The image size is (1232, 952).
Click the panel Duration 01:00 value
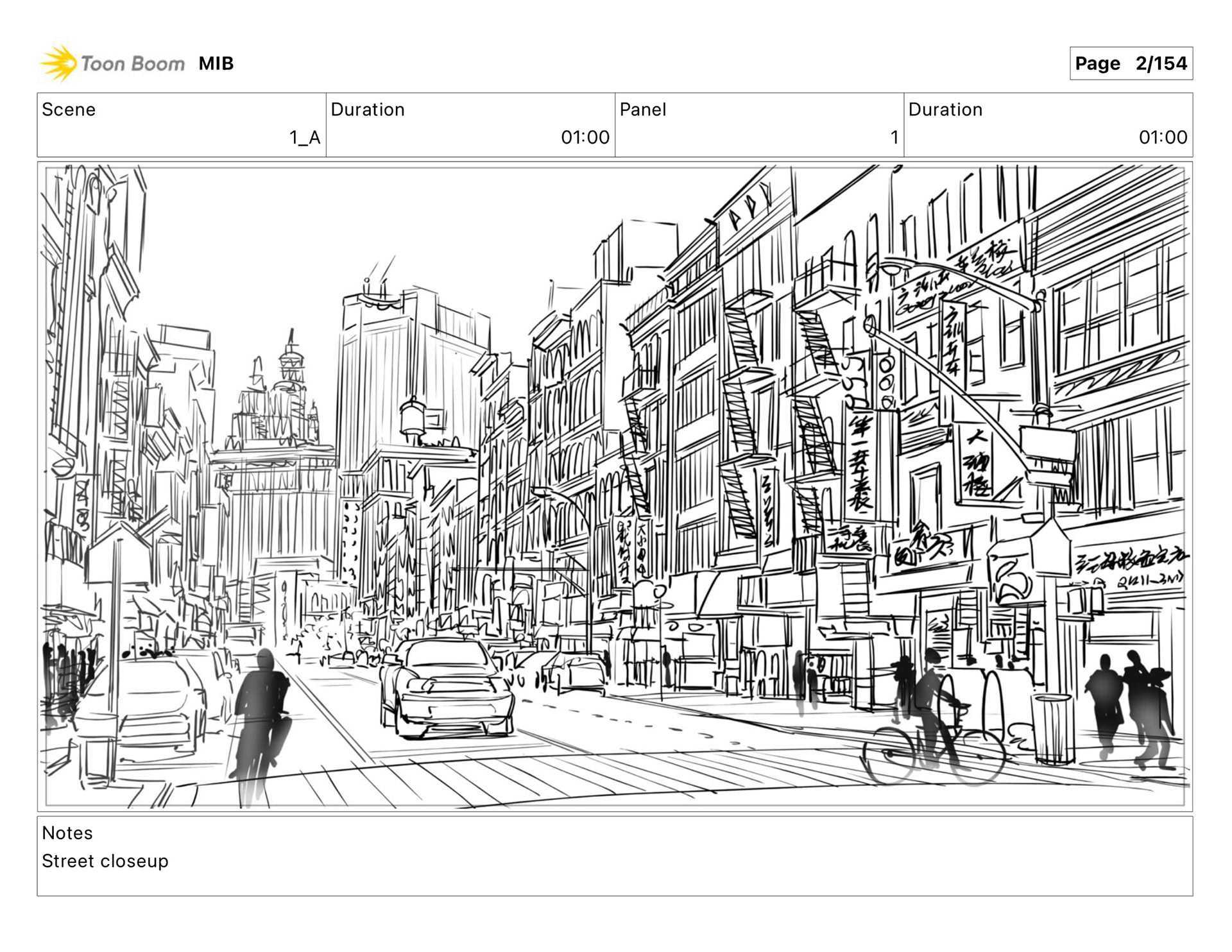1162,137
